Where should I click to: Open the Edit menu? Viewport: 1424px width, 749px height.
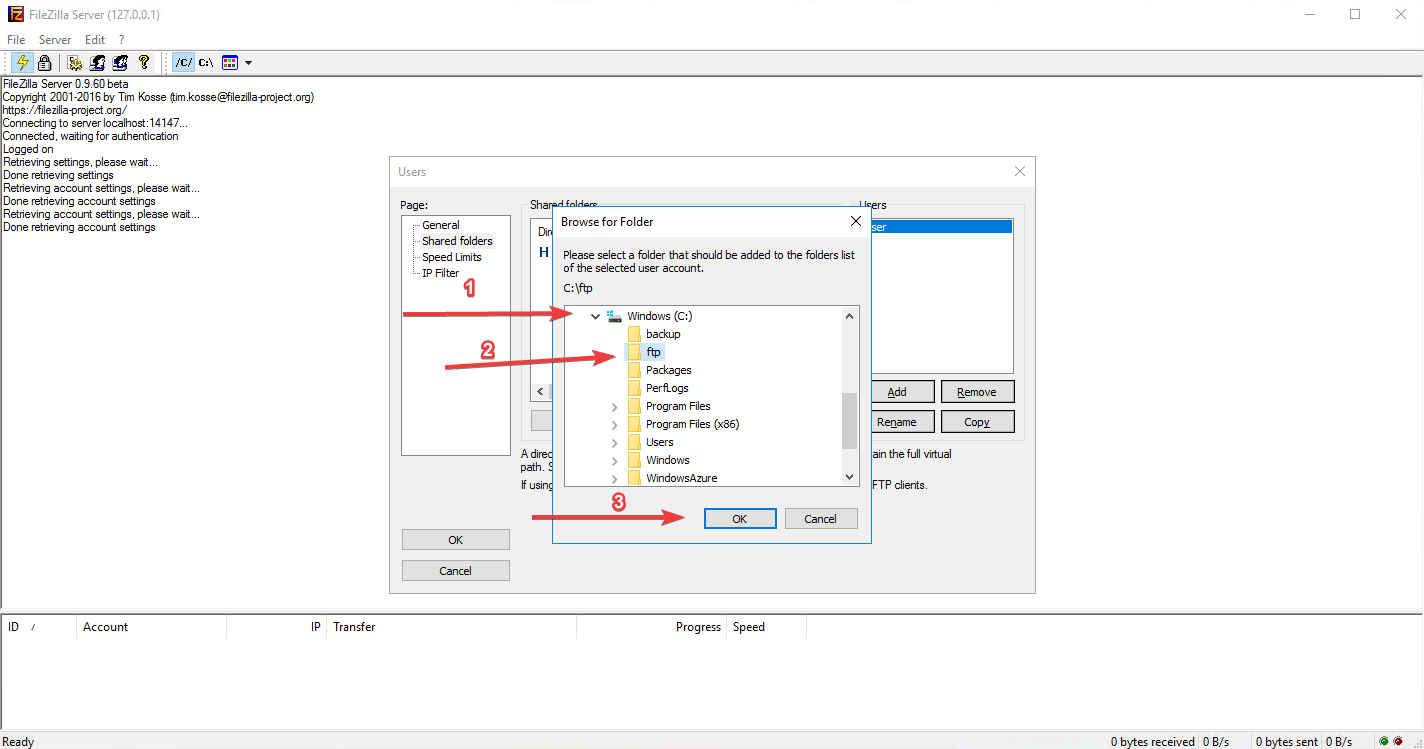[x=95, y=40]
